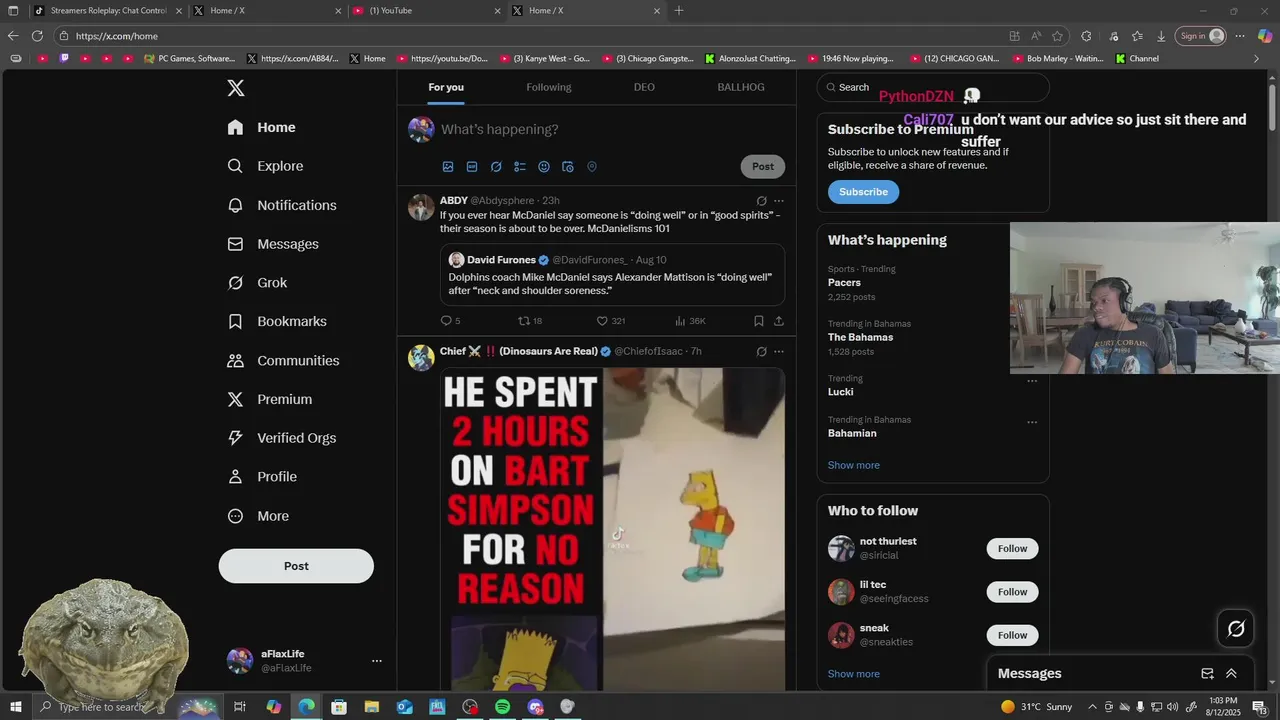1280x720 pixels.
Task: Open emoji picker in composer
Action: [544, 167]
